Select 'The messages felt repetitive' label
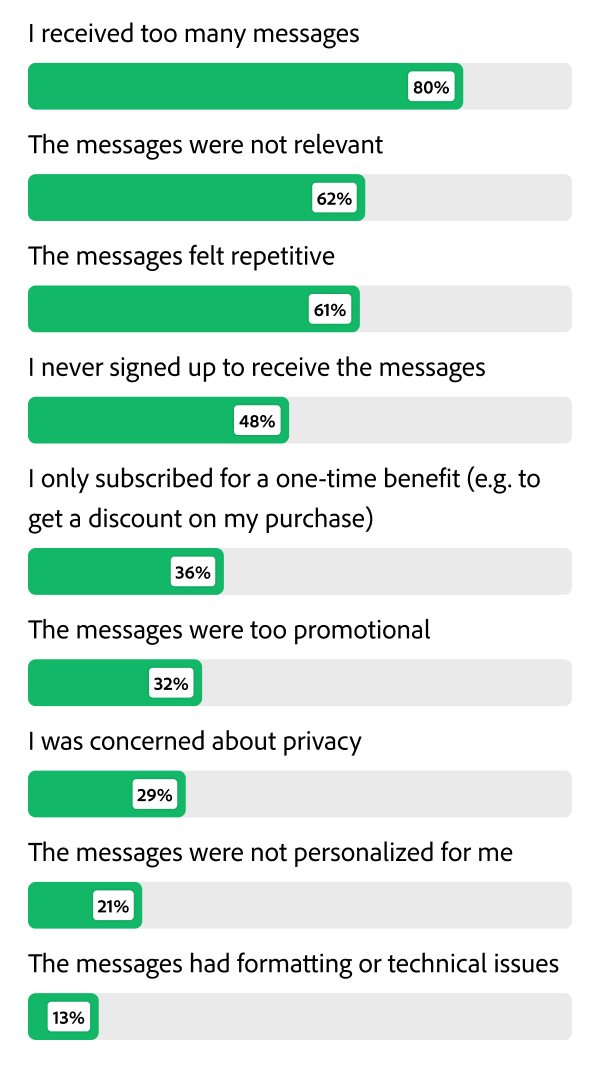 pyautogui.click(x=182, y=256)
